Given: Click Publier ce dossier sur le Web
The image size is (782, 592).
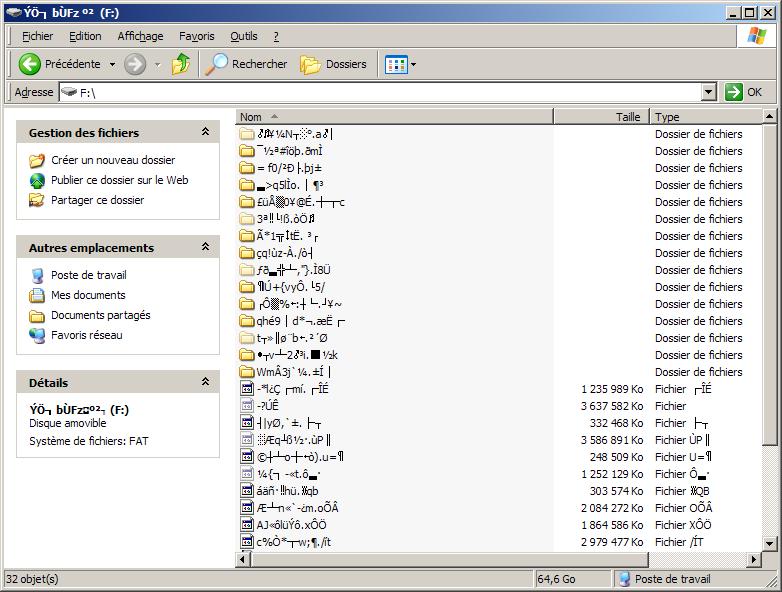Looking at the screenshot, I should [x=120, y=180].
